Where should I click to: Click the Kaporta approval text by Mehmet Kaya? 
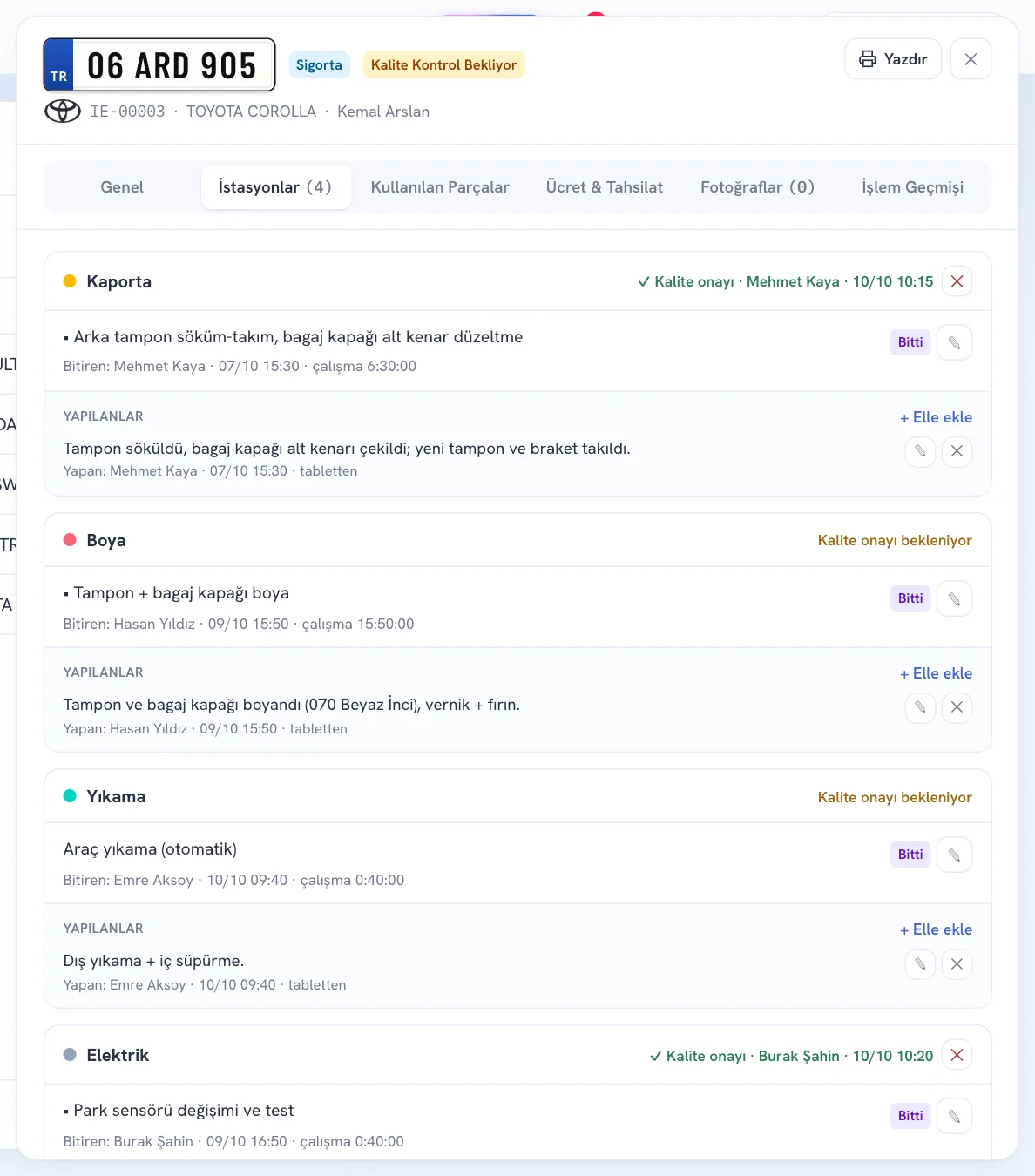(785, 281)
